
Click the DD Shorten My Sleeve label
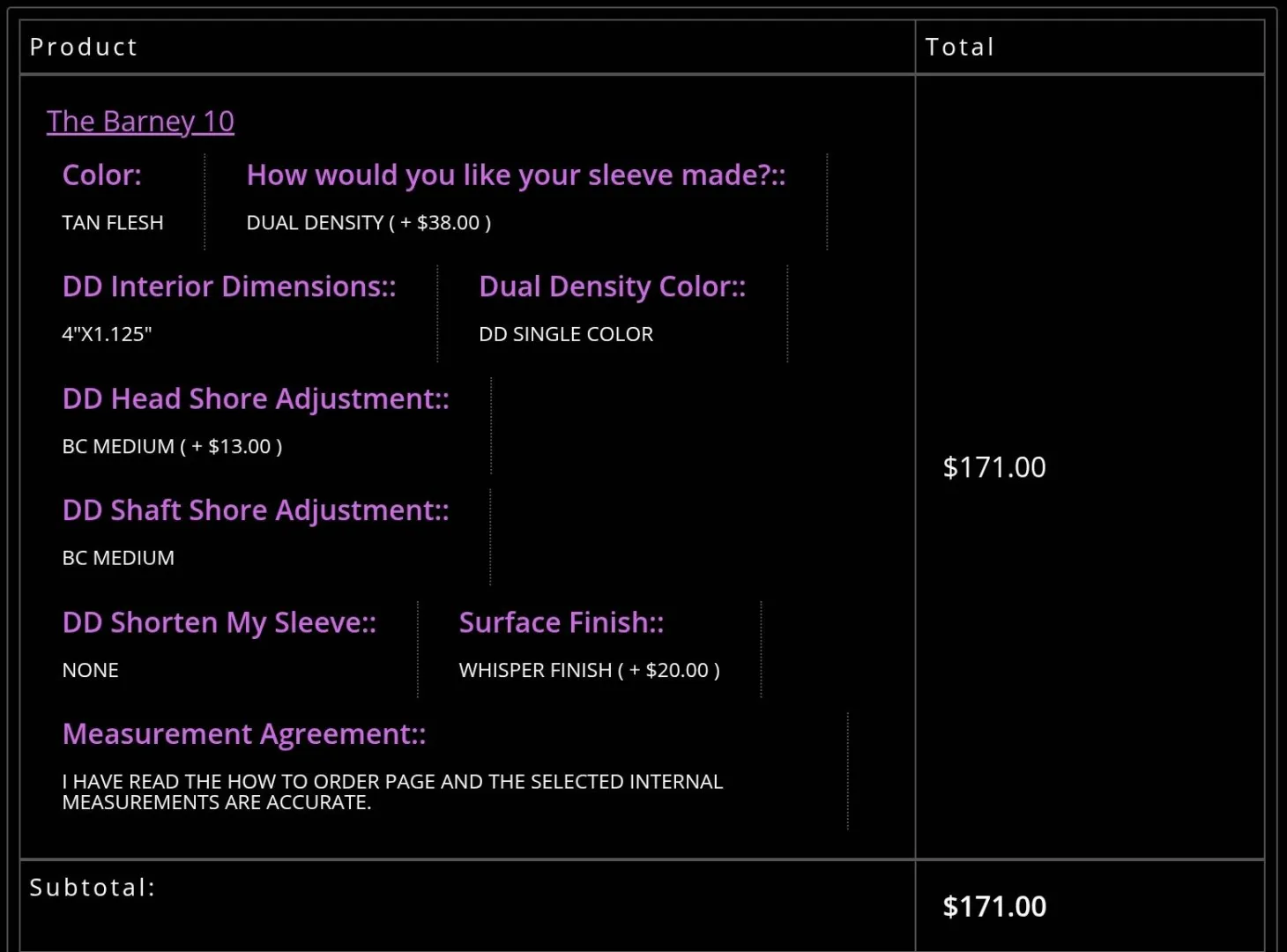(x=219, y=623)
